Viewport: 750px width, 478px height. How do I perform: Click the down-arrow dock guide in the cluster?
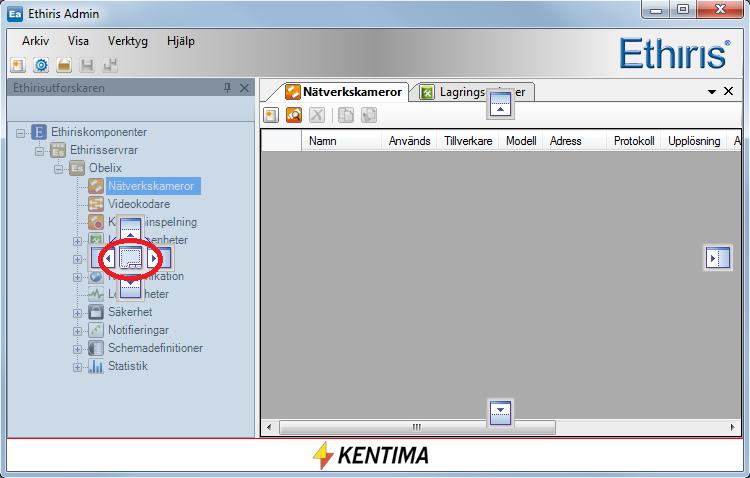[130, 287]
